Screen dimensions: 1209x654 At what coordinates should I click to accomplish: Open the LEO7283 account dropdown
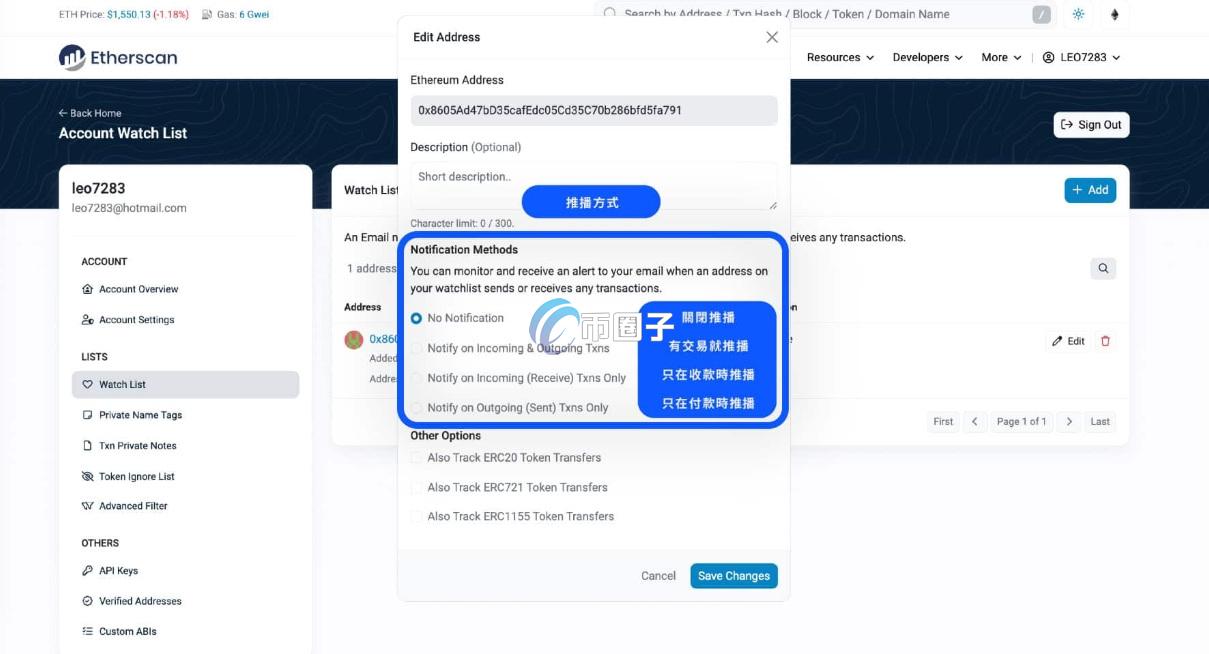(1082, 57)
